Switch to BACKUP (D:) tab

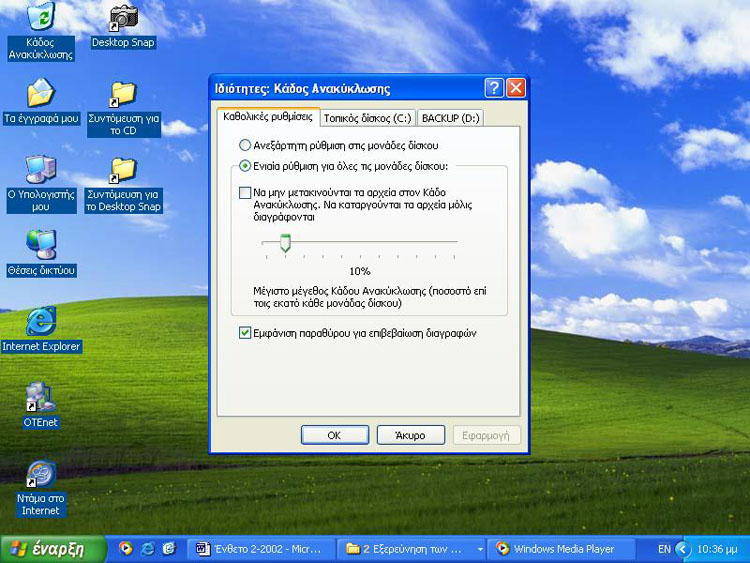tap(451, 118)
